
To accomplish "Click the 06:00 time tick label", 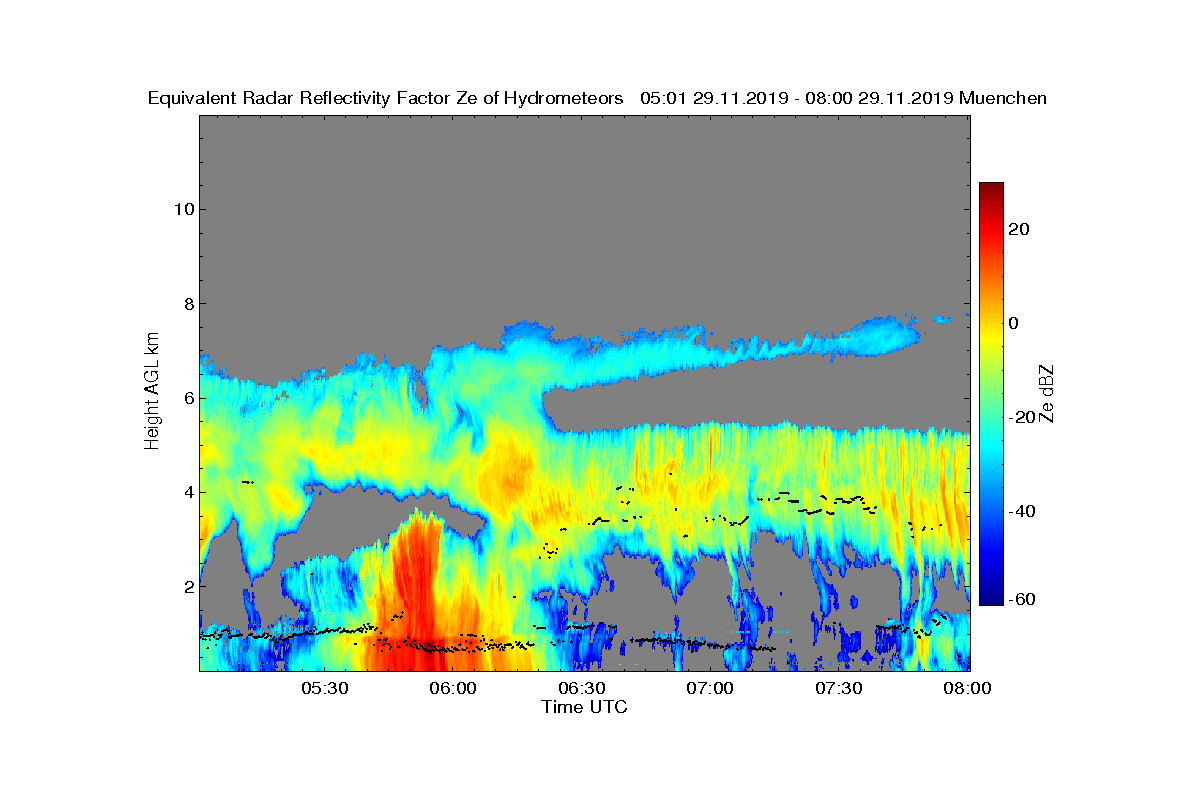I will click(455, 688).
